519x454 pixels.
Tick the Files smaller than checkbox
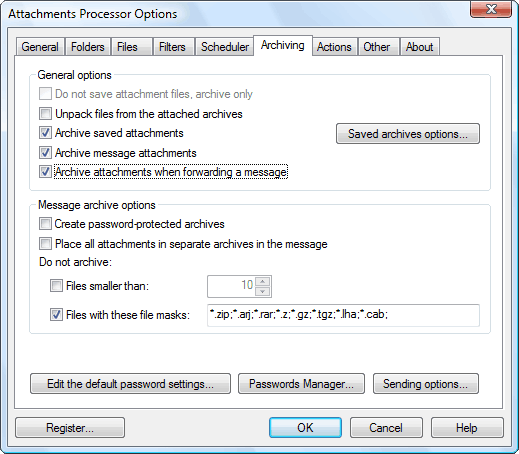pos(56,286)
